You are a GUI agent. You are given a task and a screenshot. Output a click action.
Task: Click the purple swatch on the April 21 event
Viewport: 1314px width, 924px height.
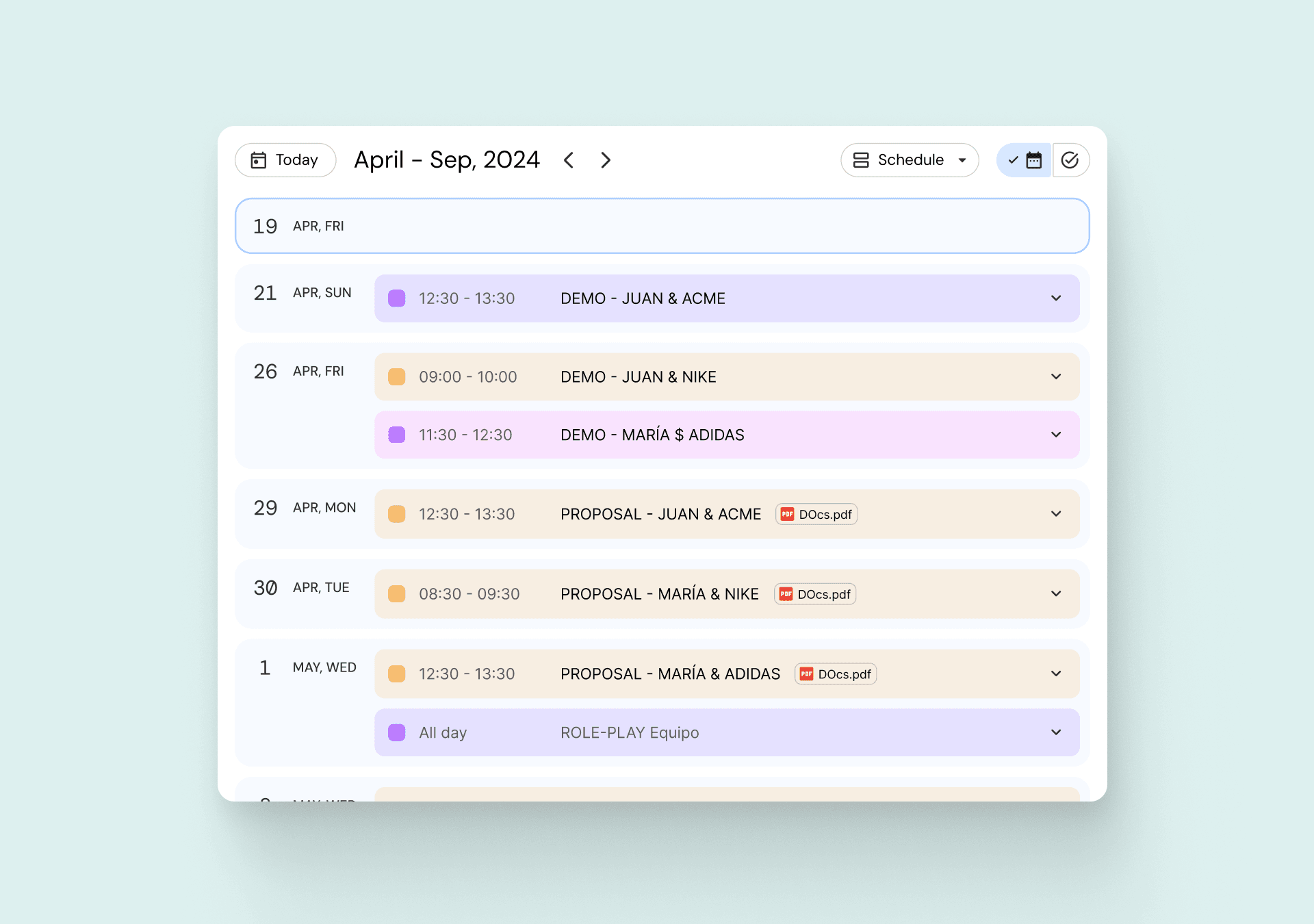pos(397,298)
